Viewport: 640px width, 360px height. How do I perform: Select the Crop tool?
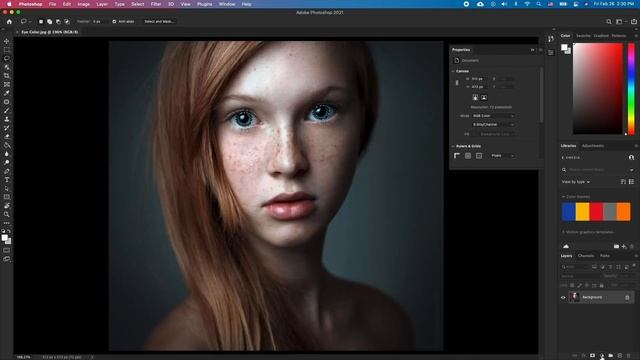(x=7, y=76)
